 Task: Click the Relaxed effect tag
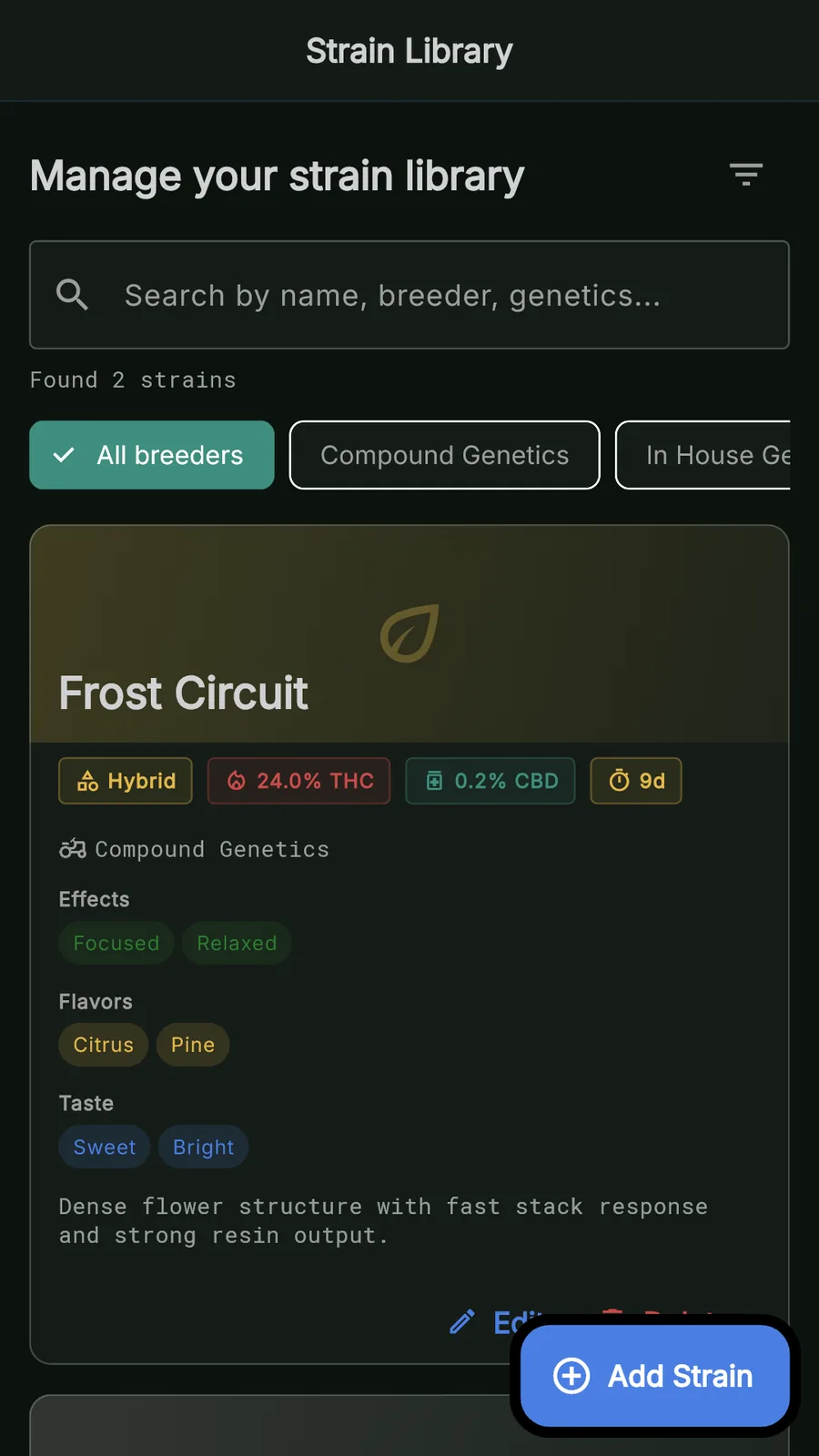tap(237, 943)
